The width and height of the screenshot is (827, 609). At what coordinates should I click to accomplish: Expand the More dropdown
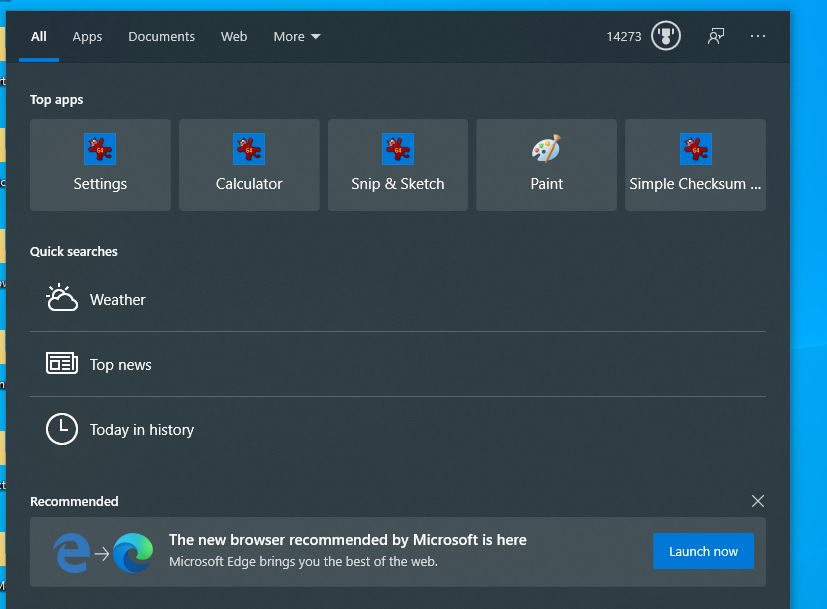coord(297,36)
